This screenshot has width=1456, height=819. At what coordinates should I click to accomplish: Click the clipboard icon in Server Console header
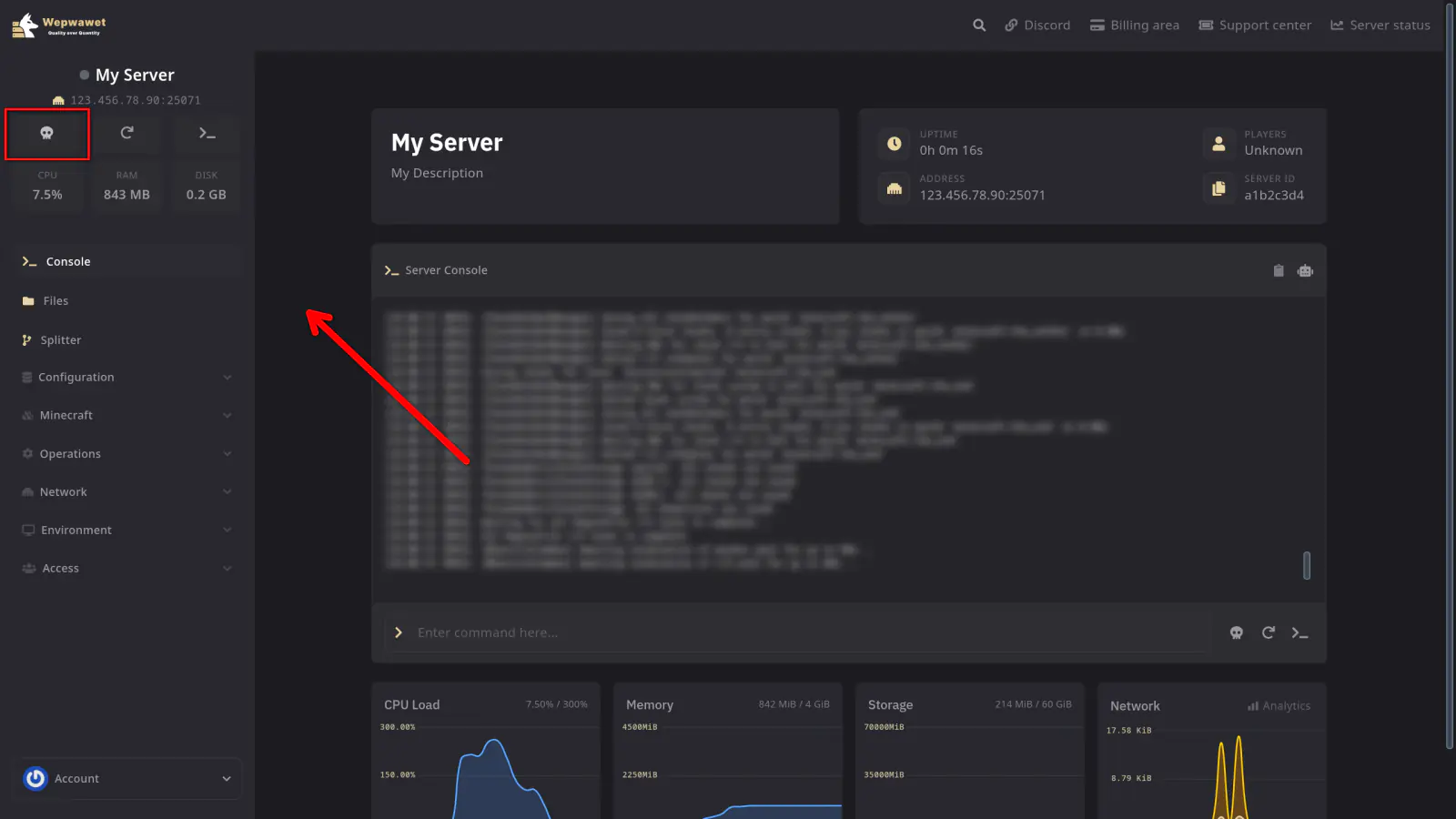[x=1279, y=270]
